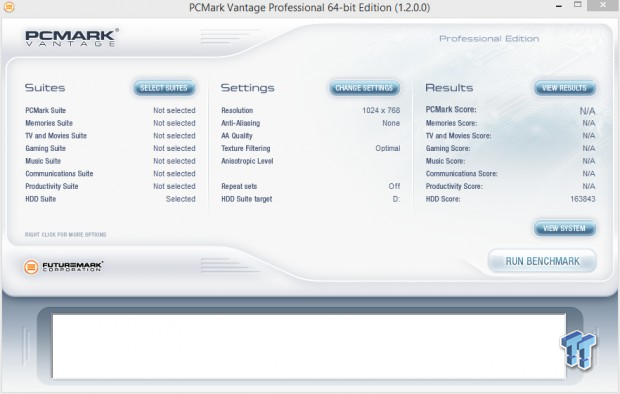Screen dimensions: 620x394
Task: Click the Settings section heading
Action: 248,88
